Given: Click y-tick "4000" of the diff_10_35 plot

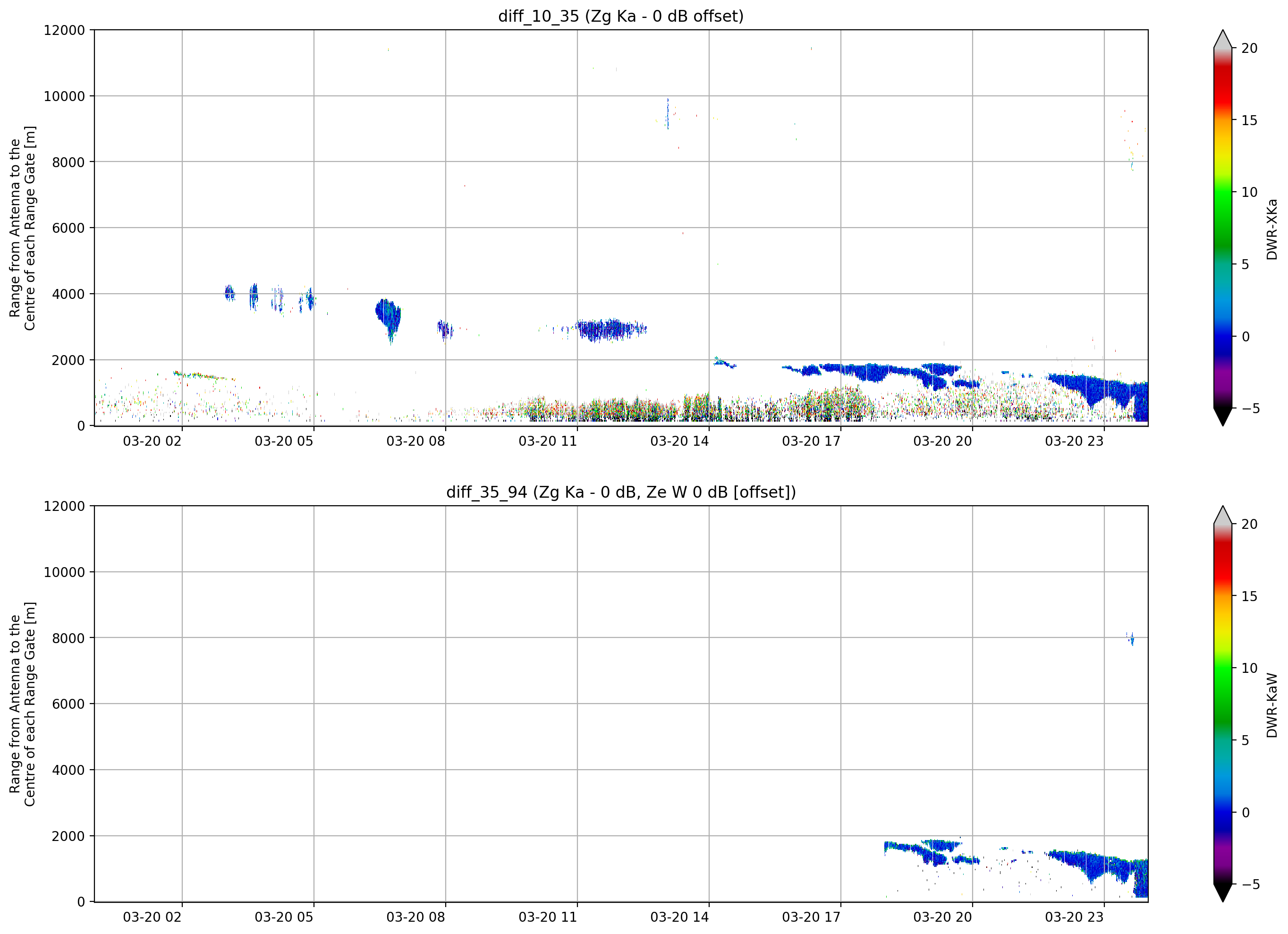Looking at the screenshot, I should (68, 294).
